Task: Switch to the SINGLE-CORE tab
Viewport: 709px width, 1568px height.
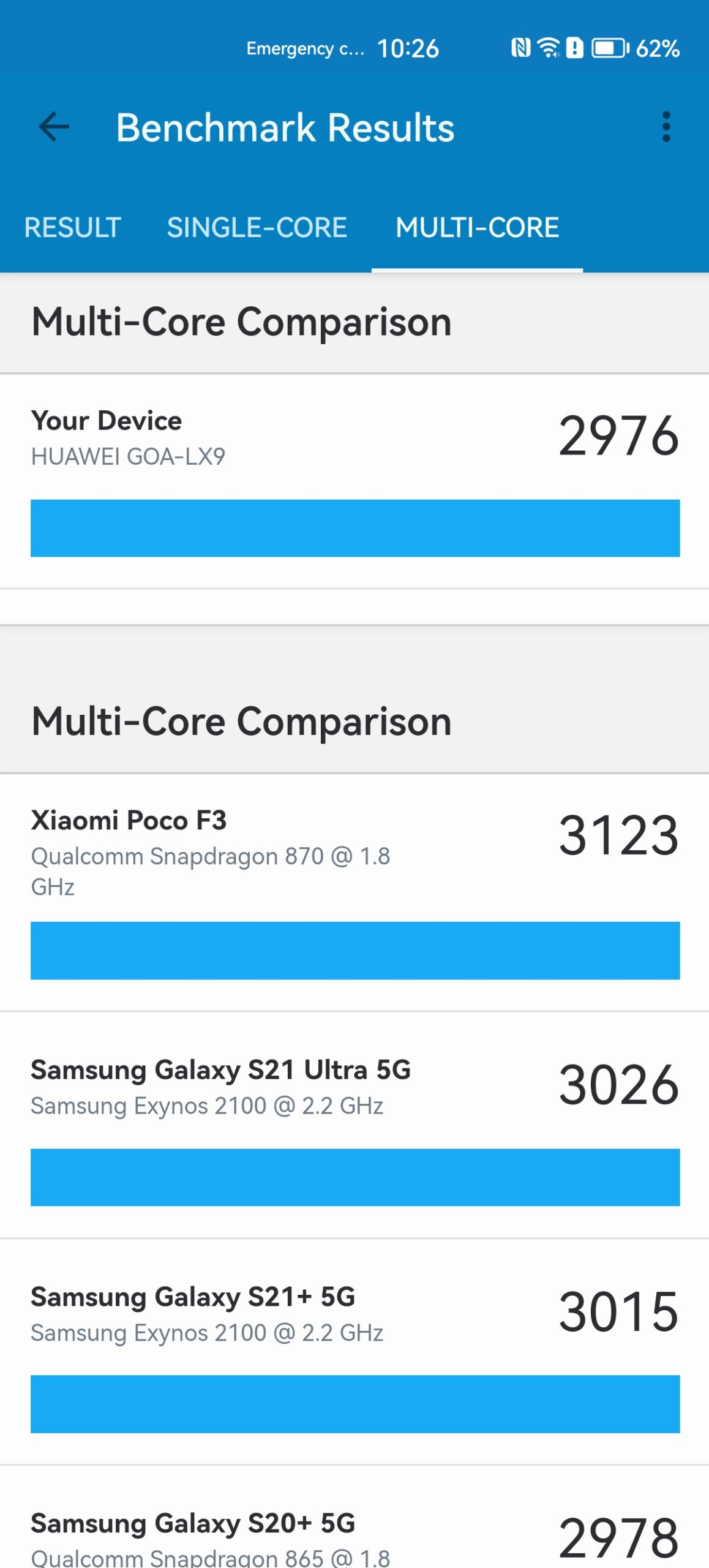Action: [257, 228]
